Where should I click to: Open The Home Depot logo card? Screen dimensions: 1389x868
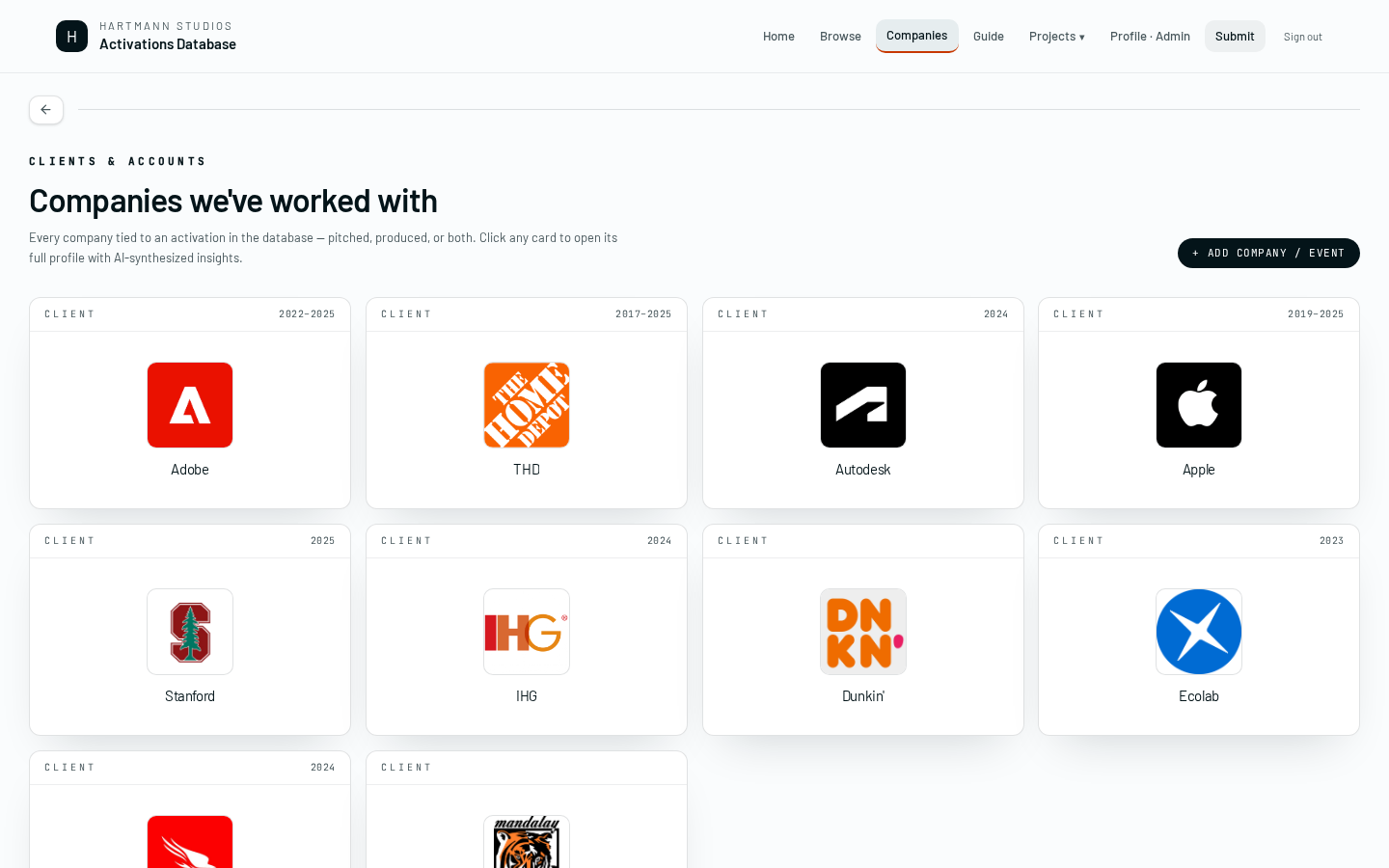tap(527, 405)
